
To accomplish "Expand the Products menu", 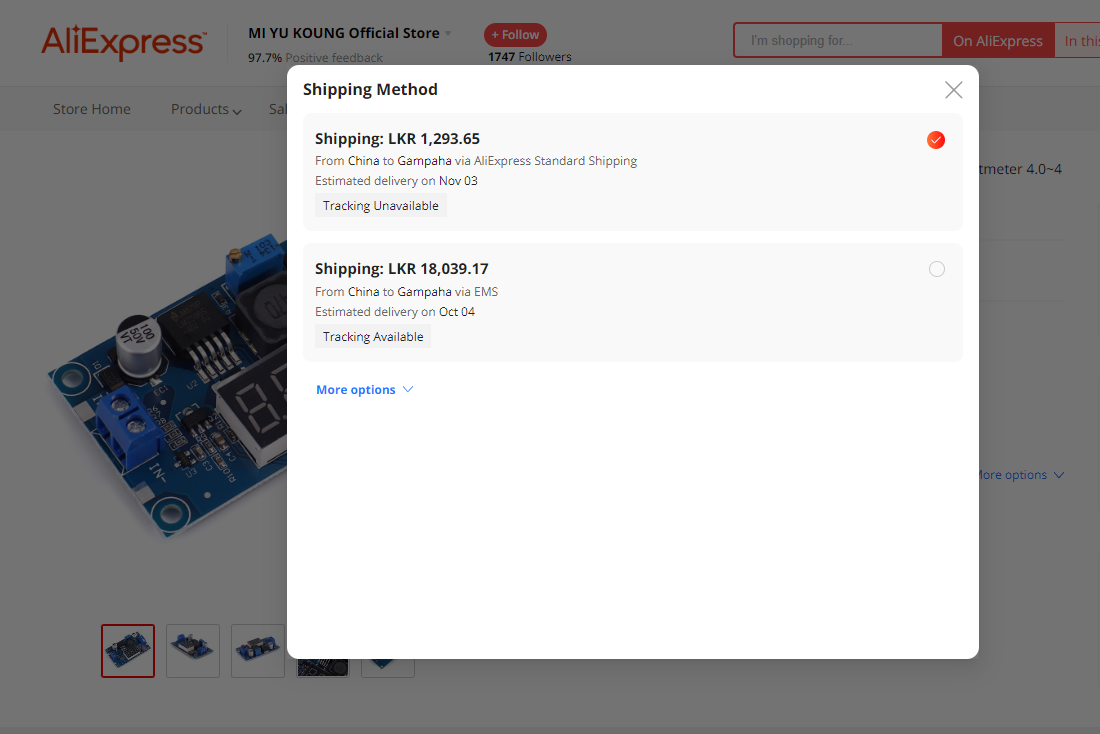I will click(x=206, y=109).
